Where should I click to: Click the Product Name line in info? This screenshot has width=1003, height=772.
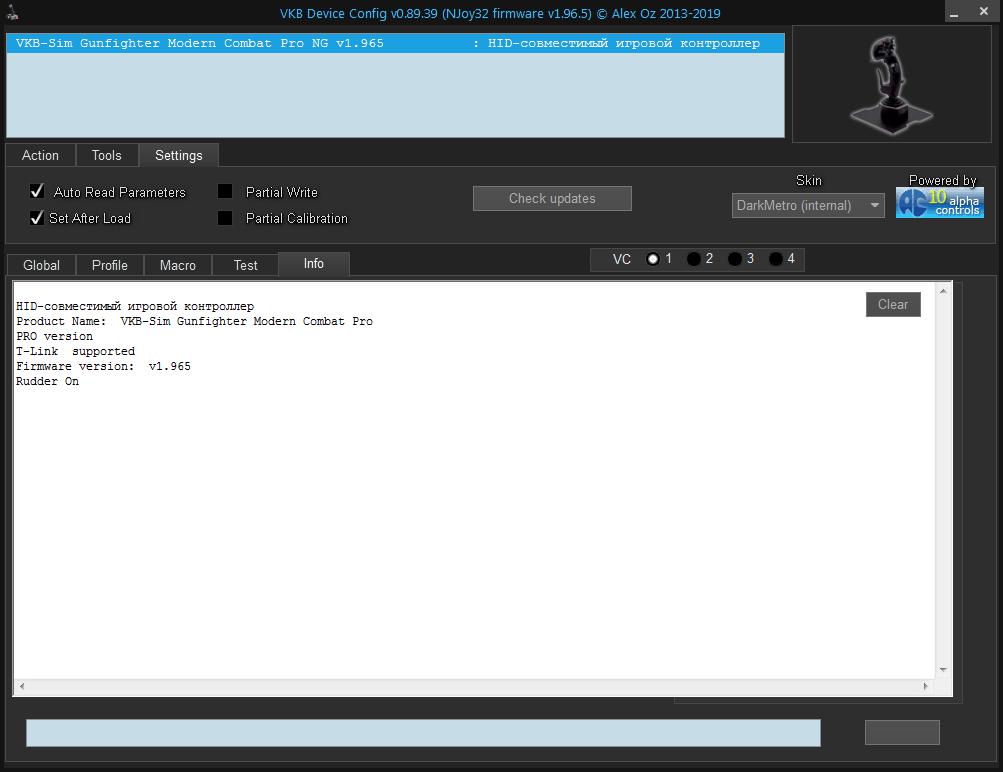pos(194,322)
